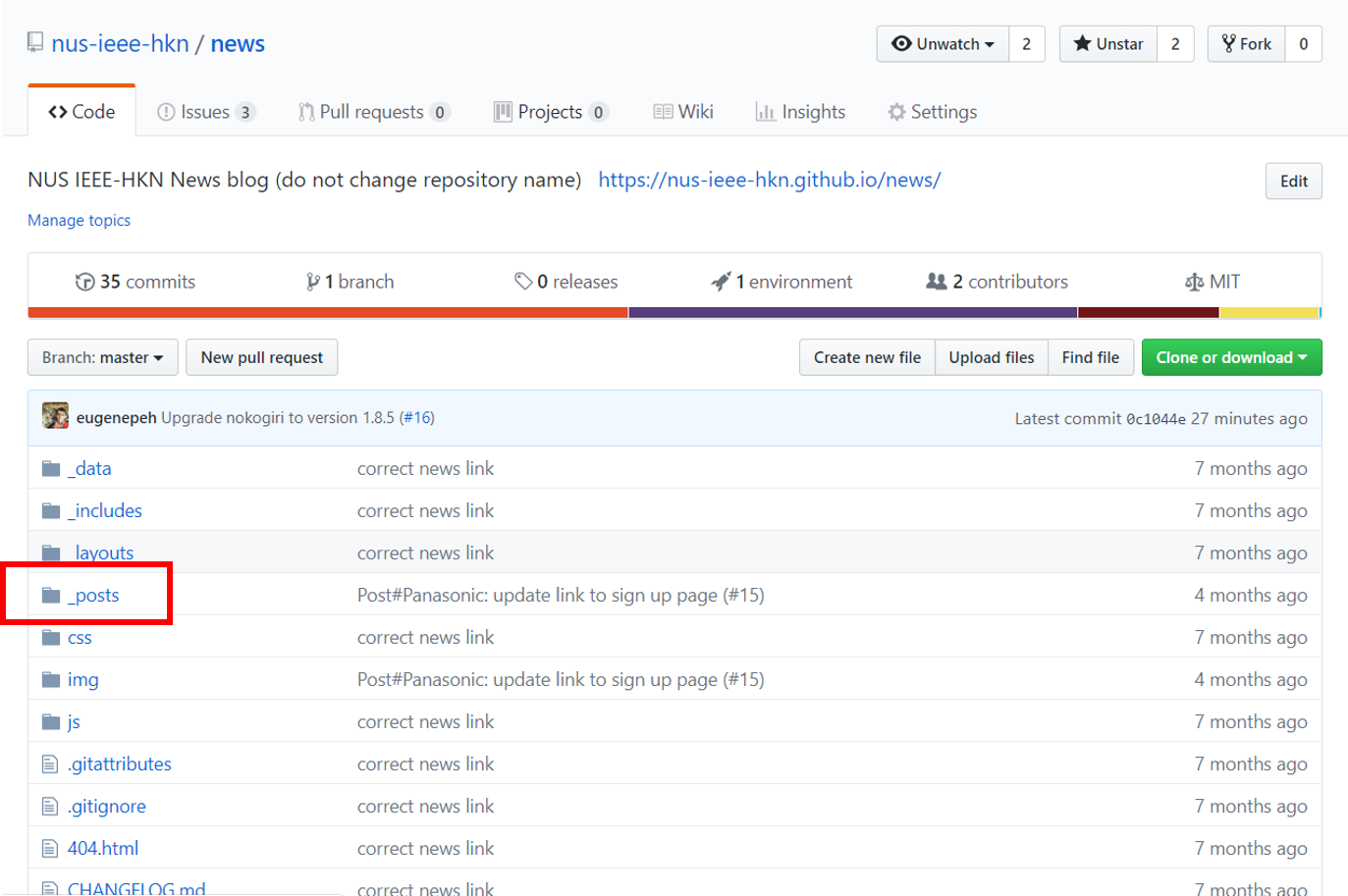Open the Insights tab
This screenshot has height=896, width=1348.
(x=800, y=112)
